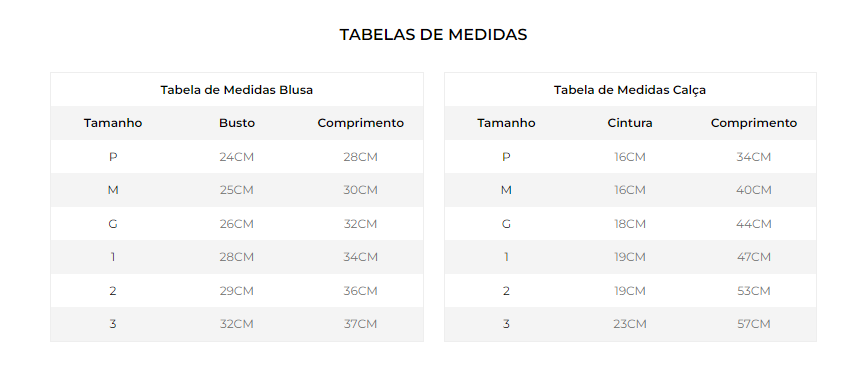The width and height of the screenshot is (852, 374).
Task: Click the Cintura column header
Action: tap(630, 123)
